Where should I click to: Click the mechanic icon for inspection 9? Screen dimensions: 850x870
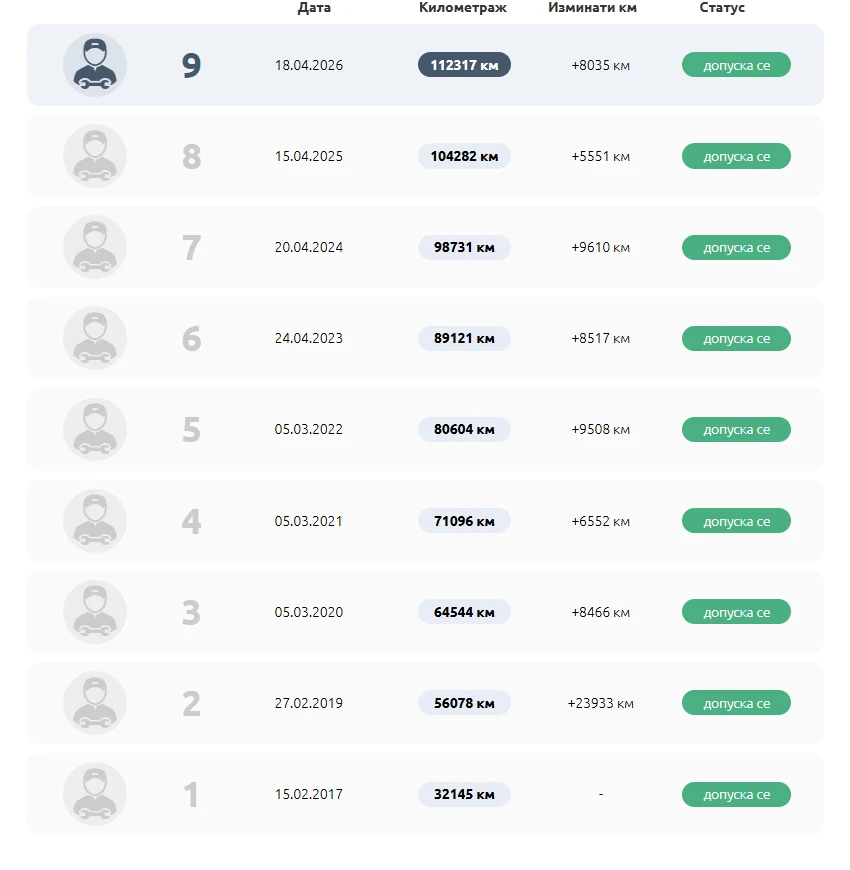click(95, 65)
